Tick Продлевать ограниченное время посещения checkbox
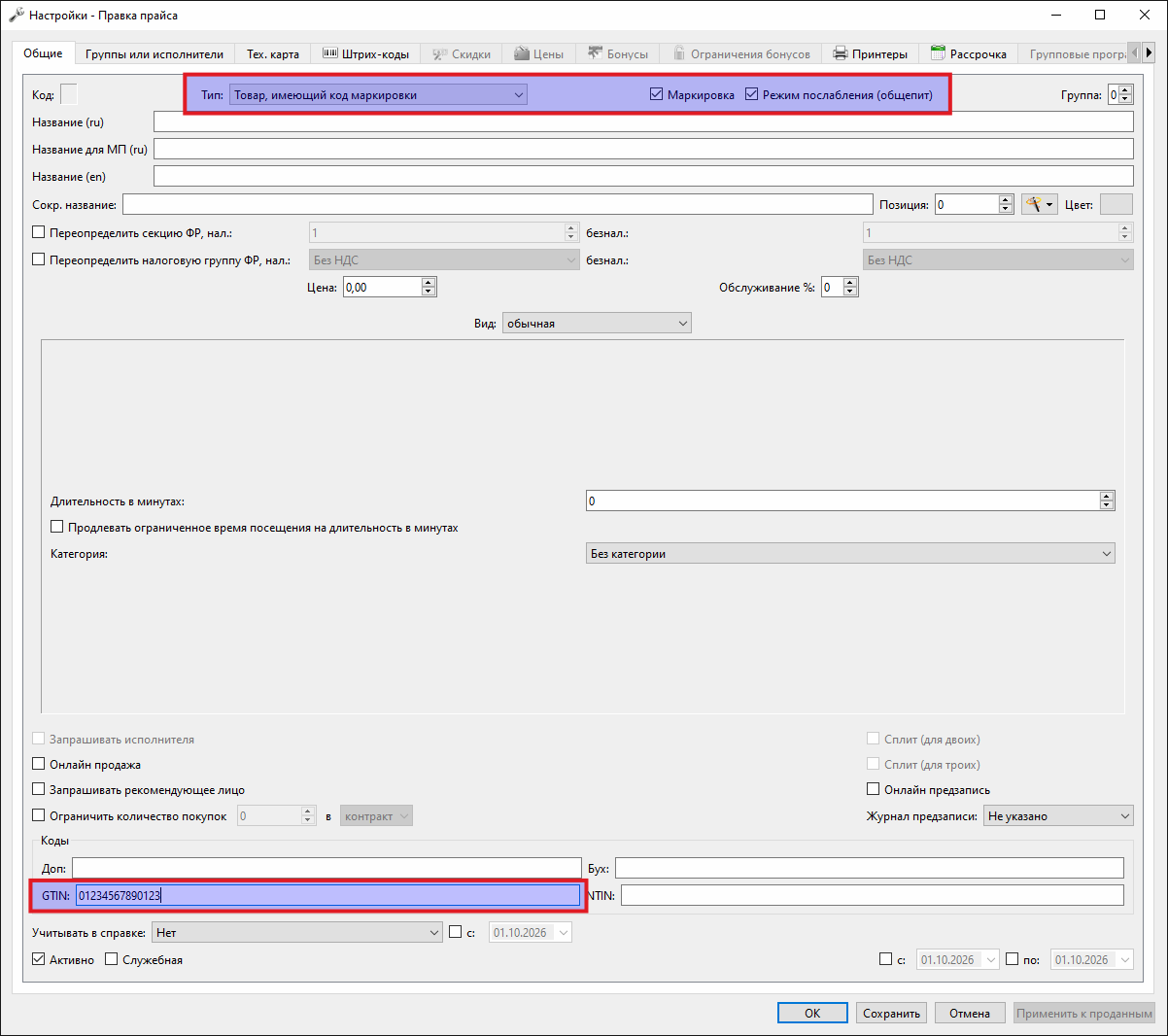The image size is (1168, 1036). click(x=56, y=528)
